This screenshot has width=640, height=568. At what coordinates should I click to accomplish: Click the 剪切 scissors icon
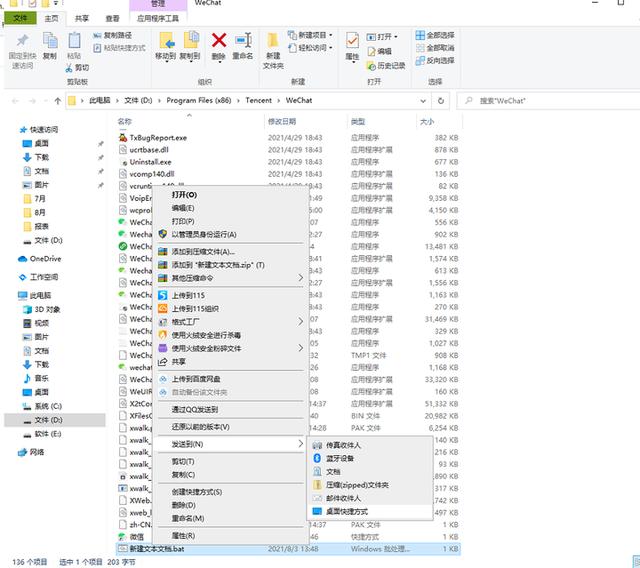(69, 68)
